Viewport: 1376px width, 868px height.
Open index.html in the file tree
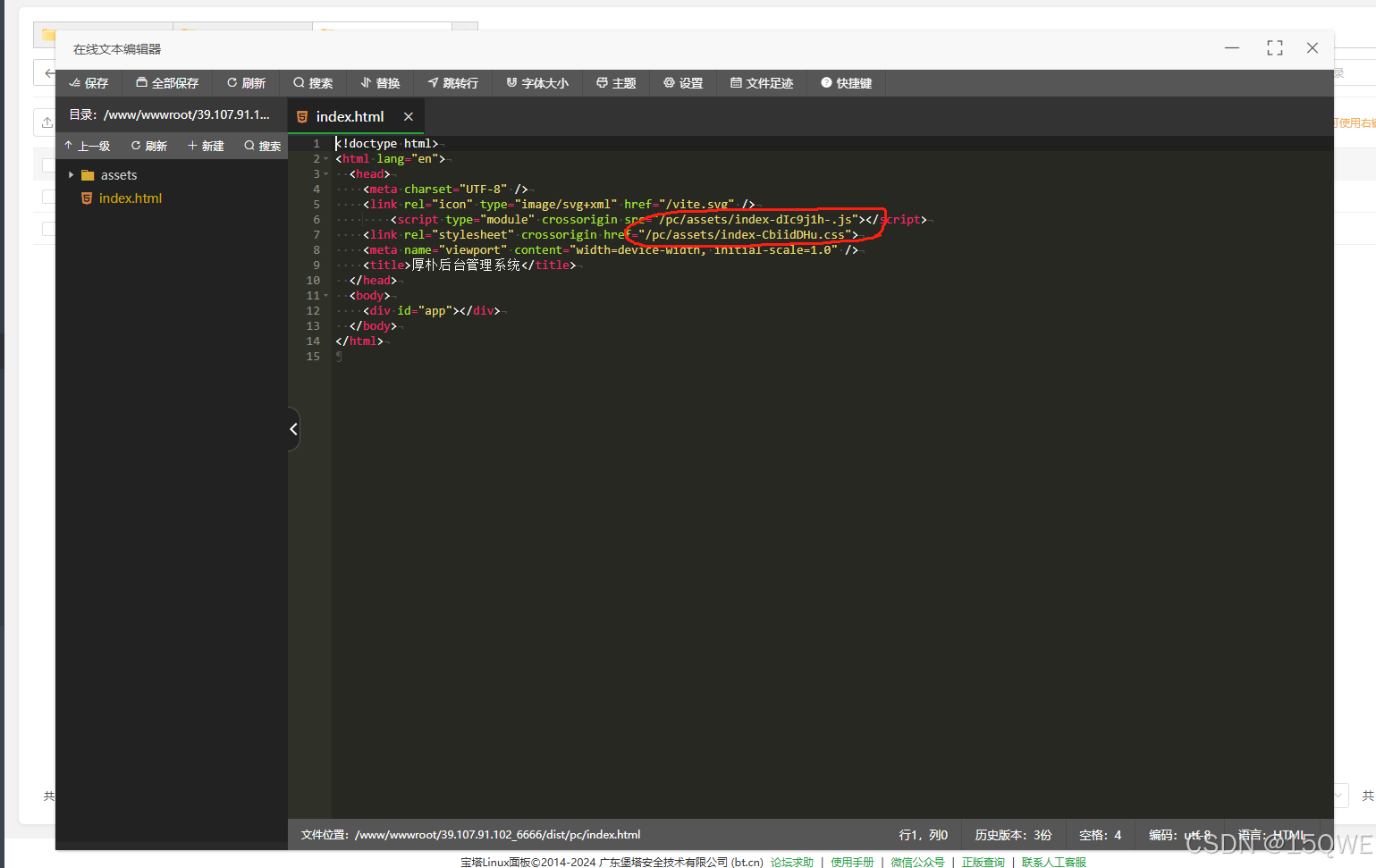(131, 198)
